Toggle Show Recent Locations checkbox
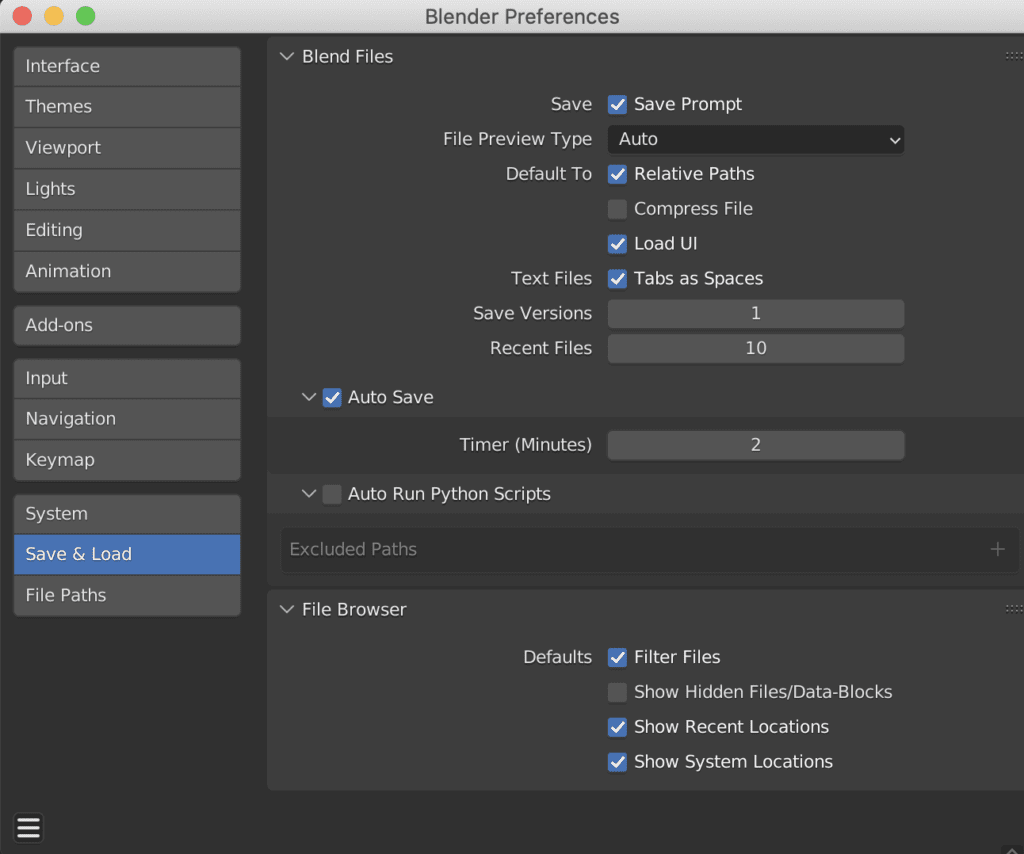 pyautogui.click(x=617, y=727)
